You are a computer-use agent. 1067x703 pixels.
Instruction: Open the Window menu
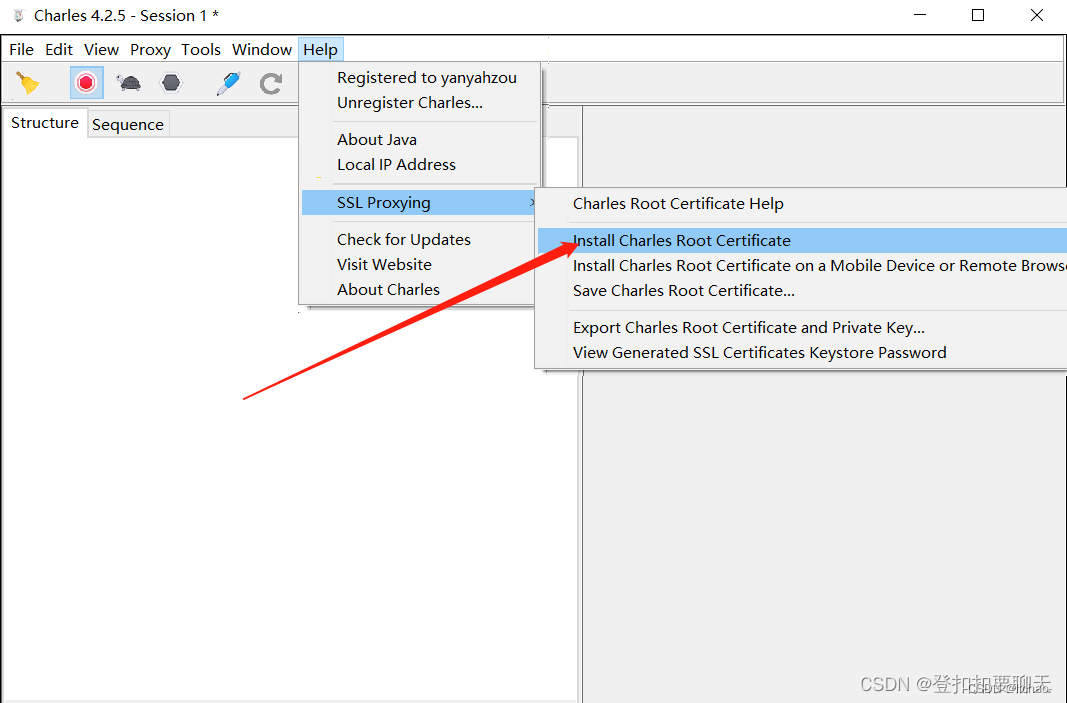pos(262,50)
